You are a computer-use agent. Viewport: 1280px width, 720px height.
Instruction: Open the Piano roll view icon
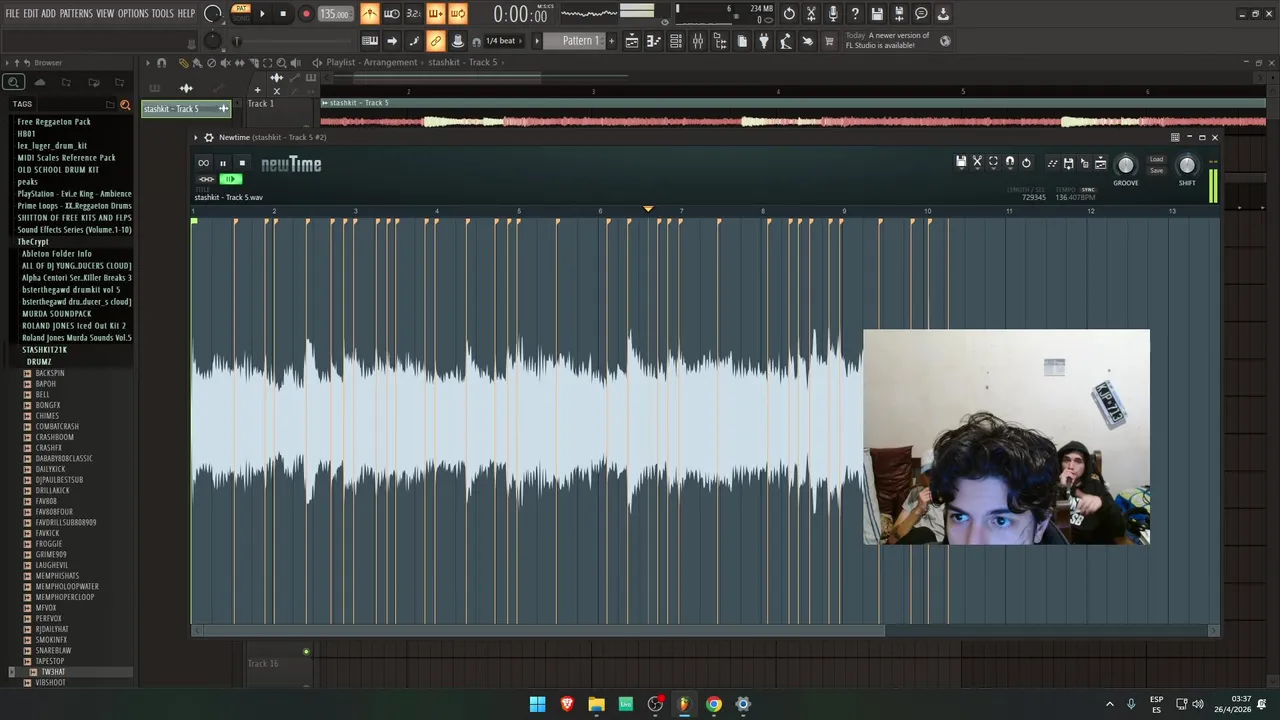tap(654, 41)
